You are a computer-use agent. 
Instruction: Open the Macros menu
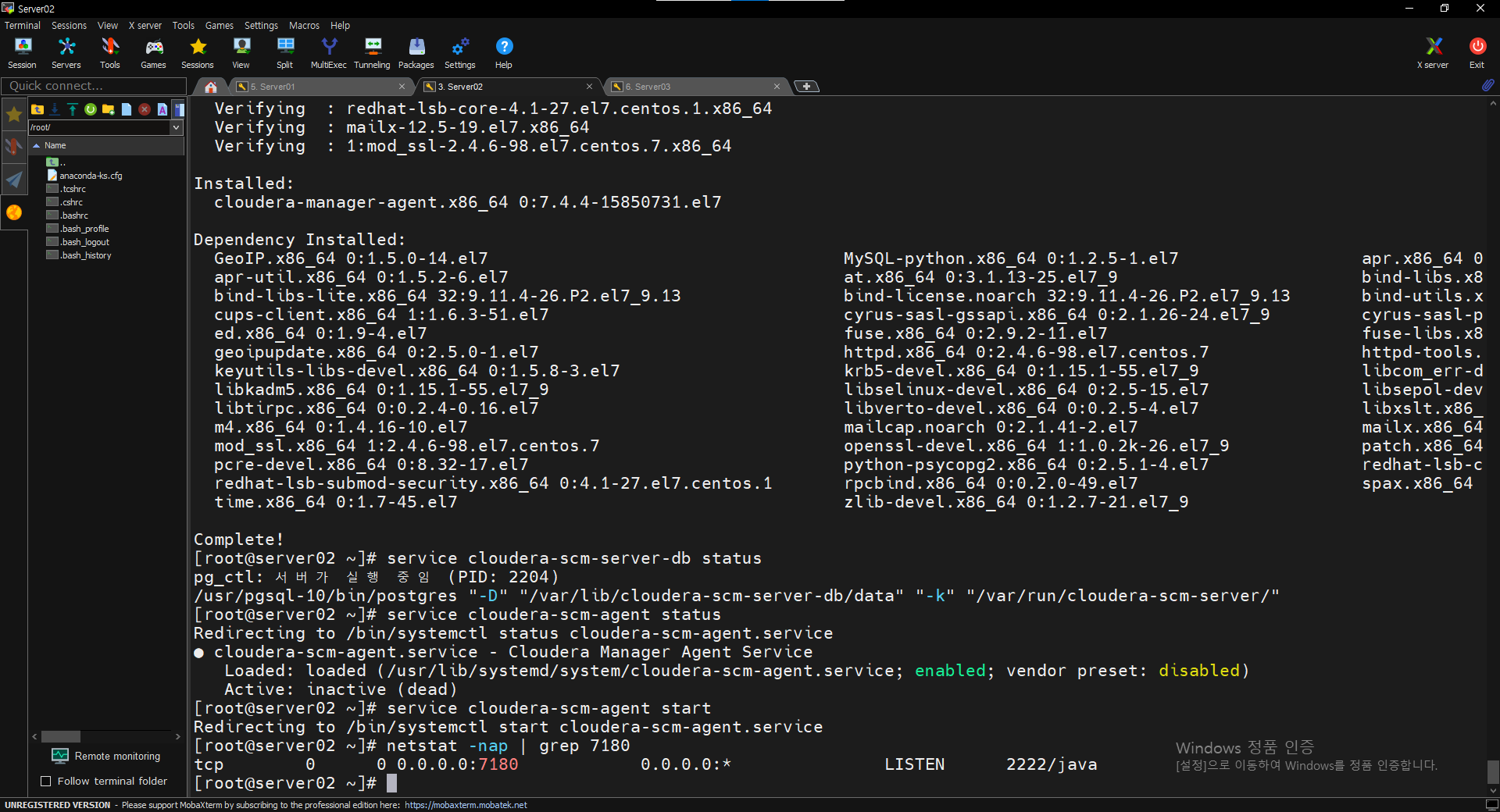[304, 25]
